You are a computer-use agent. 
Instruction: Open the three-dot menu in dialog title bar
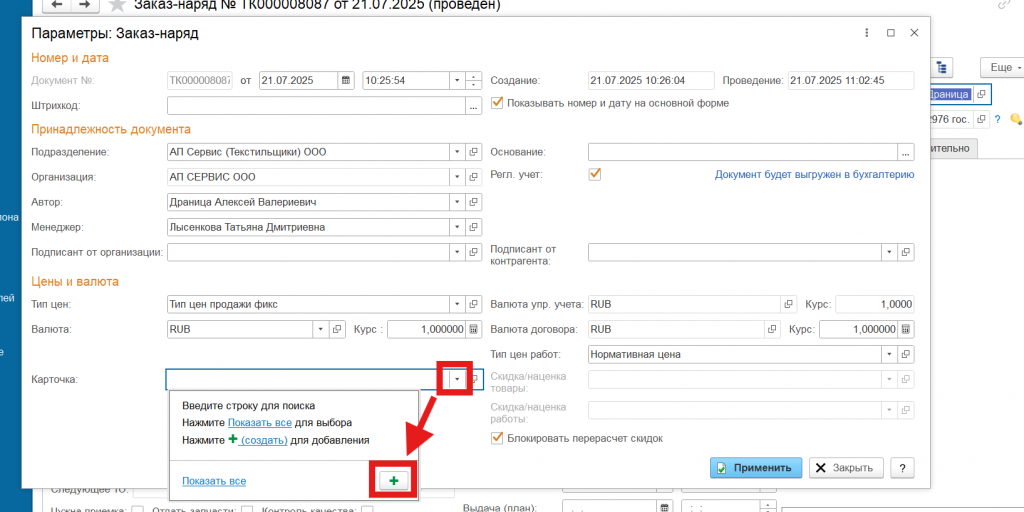pyautogui.click(x=866, y=33)
